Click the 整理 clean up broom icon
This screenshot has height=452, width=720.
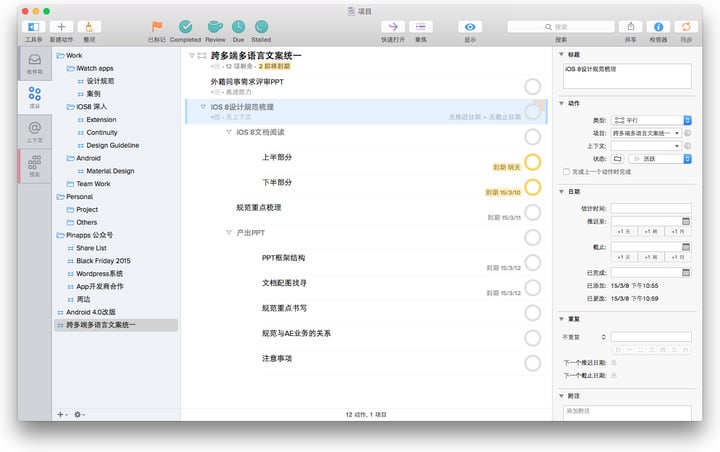click(91, 27)
